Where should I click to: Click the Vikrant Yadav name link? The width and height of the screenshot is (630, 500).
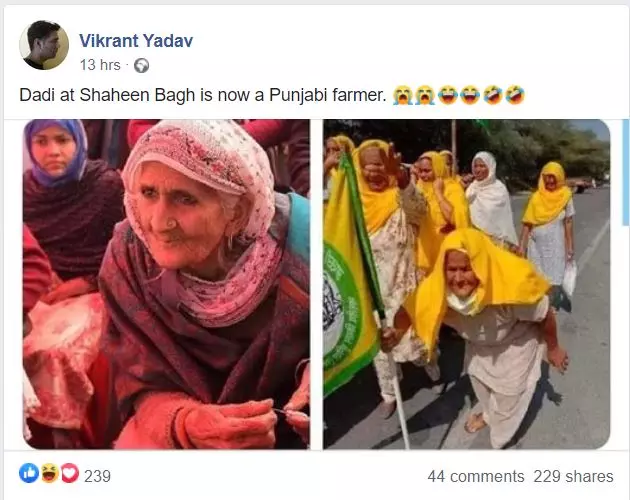[136, 41]
